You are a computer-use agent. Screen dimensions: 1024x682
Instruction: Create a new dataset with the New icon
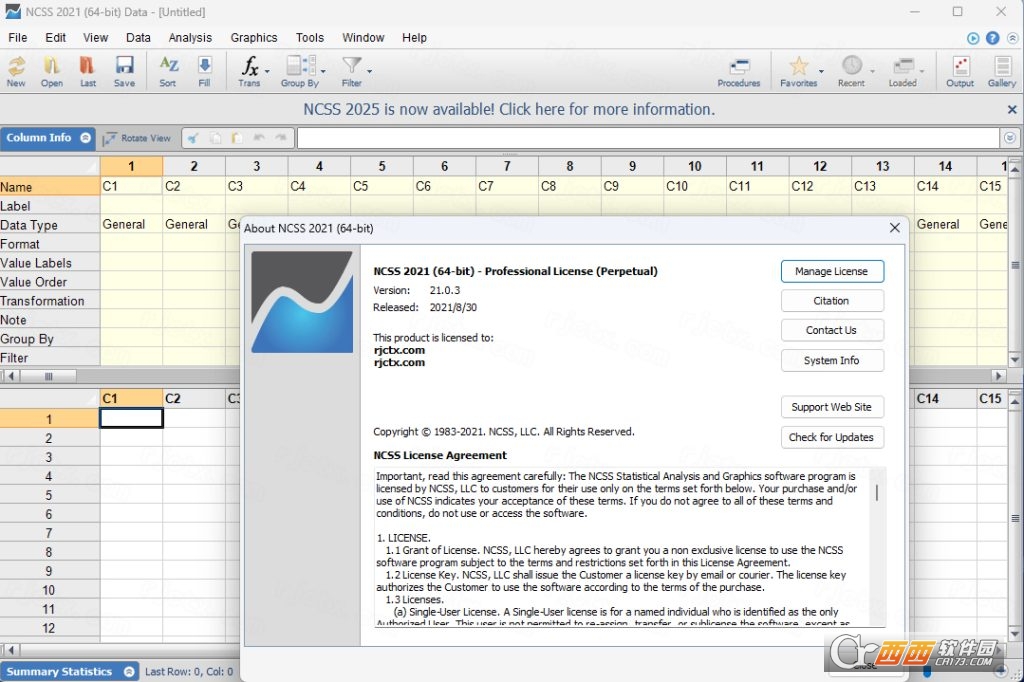16,71
